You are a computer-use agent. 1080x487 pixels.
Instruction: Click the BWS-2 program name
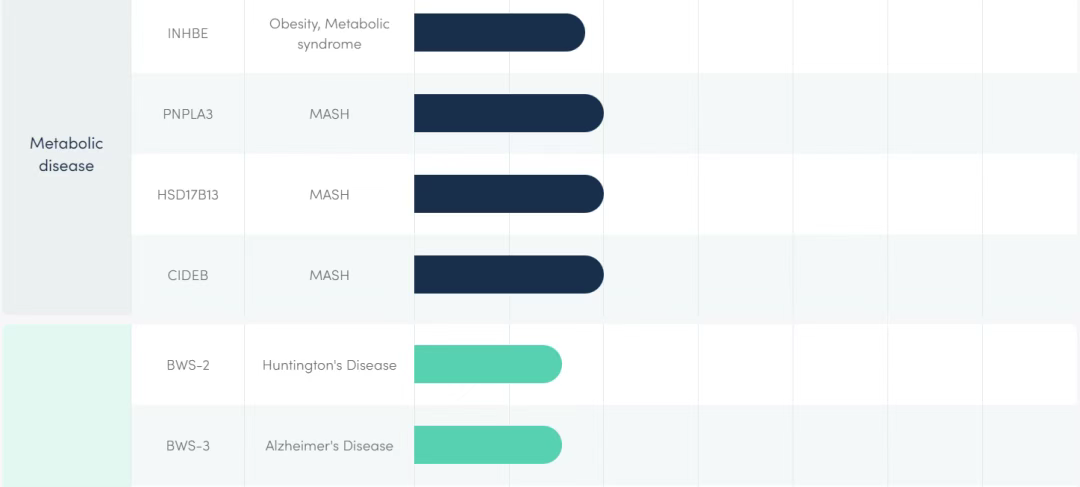pyautogui.click(x=188, y=365)
